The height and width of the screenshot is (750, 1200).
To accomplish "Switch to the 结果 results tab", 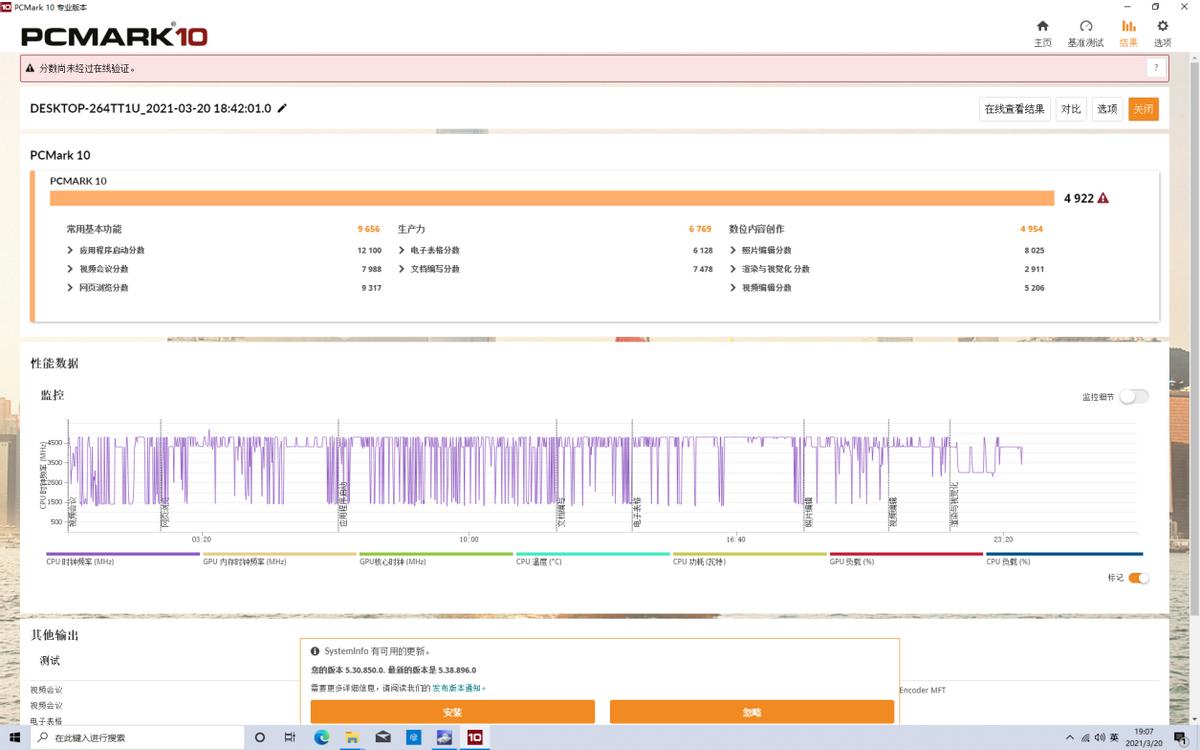I will [x=1128, y=33].
